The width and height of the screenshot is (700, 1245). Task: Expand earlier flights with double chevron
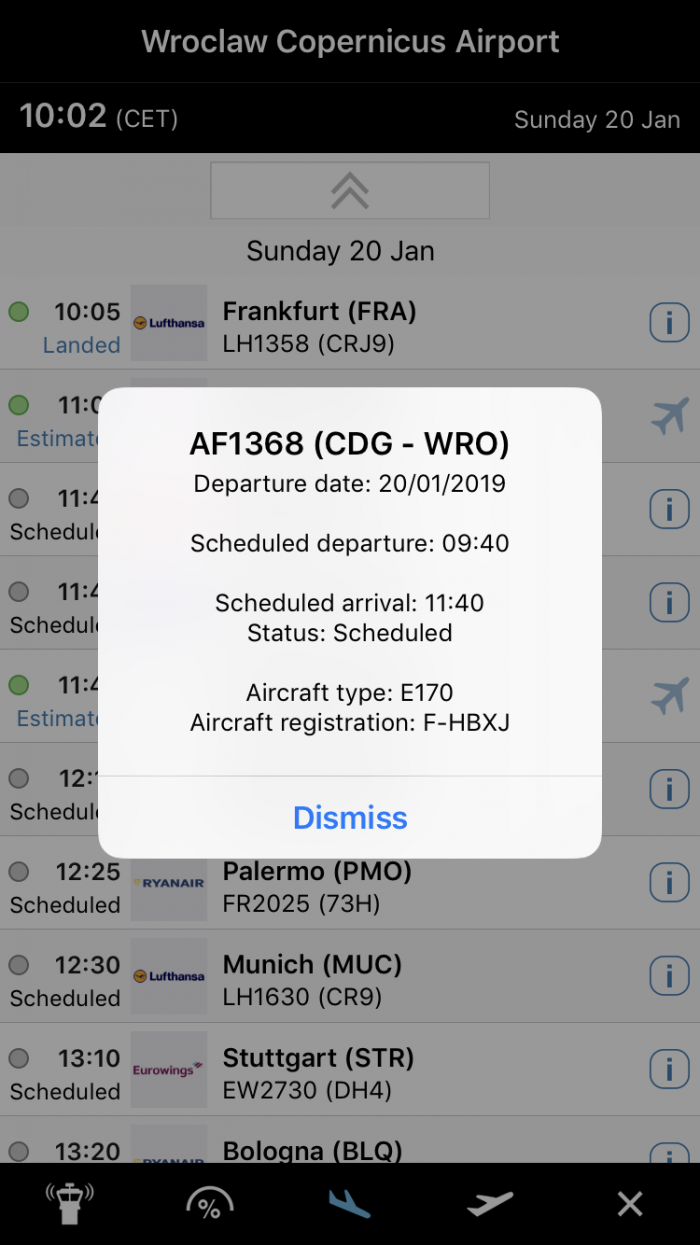point(350,190)
